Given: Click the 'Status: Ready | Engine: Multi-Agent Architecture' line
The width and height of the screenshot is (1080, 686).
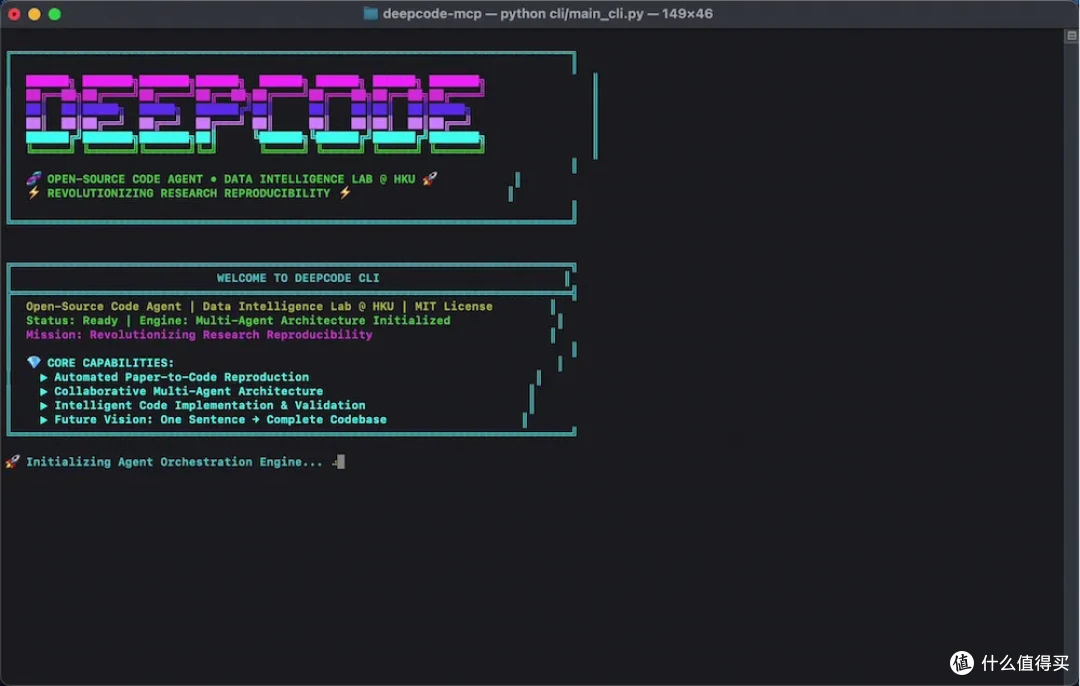Looking at the screenshot, I should [x=238, y=320].
